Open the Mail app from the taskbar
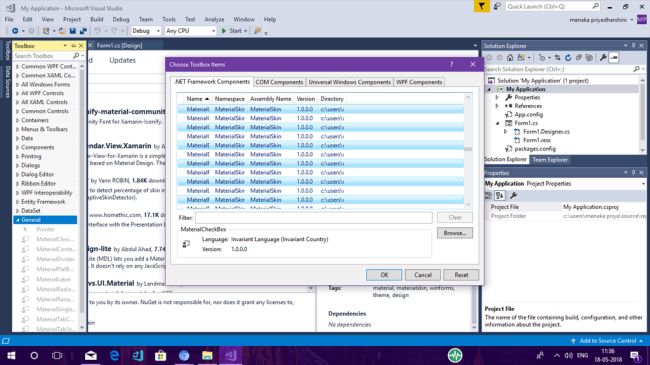 point(91,355)
